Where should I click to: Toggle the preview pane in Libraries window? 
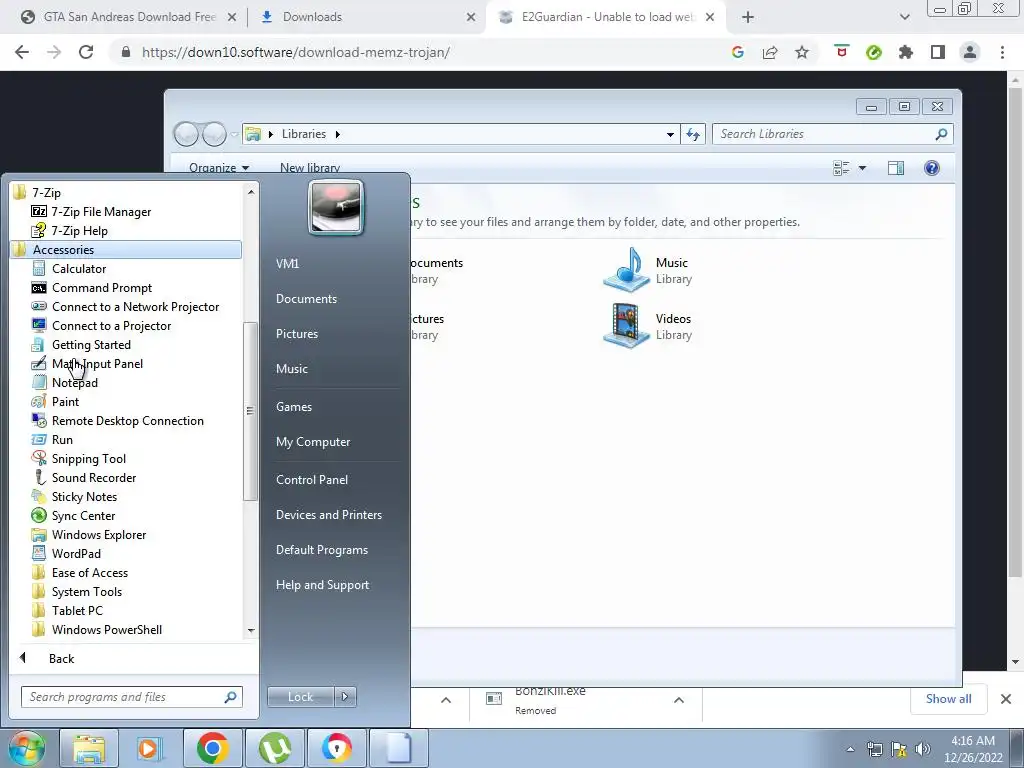(896, 168)
